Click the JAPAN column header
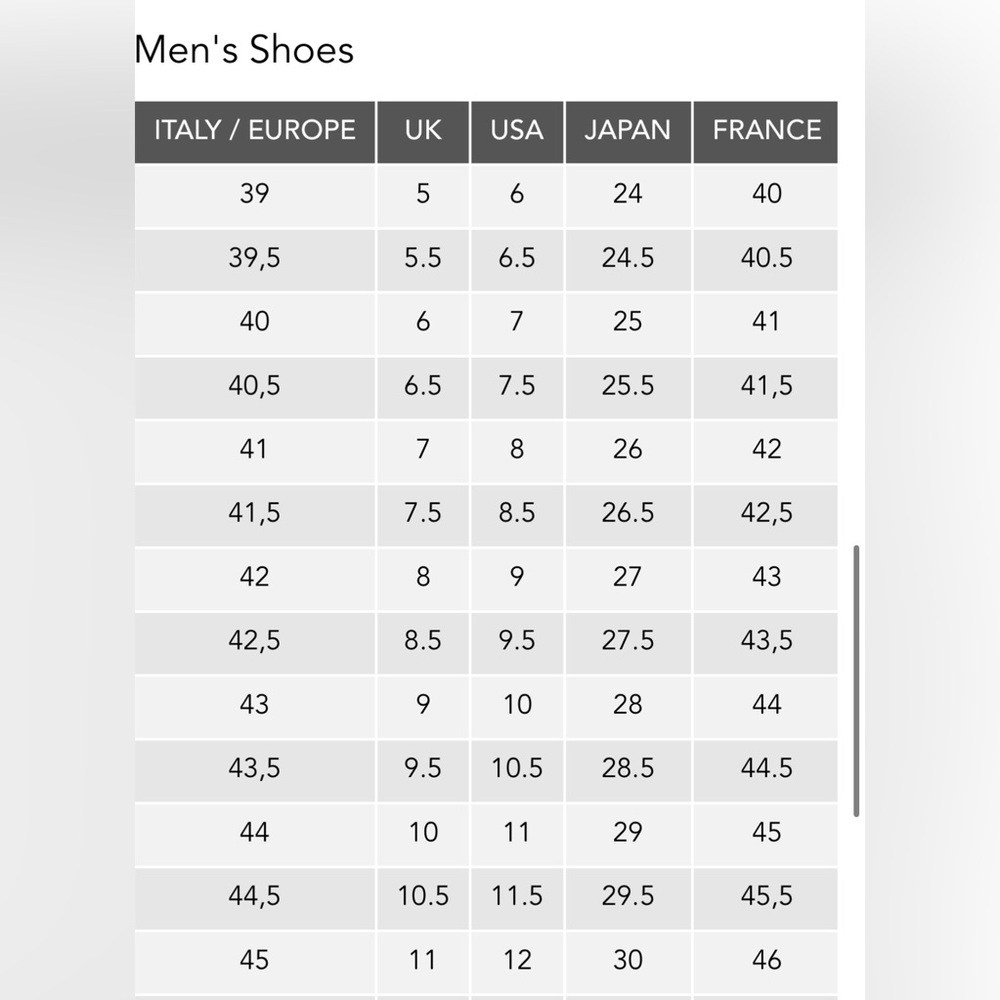Image resolution: width=1000 pixels, height=1000 pixels. point(628,130)
